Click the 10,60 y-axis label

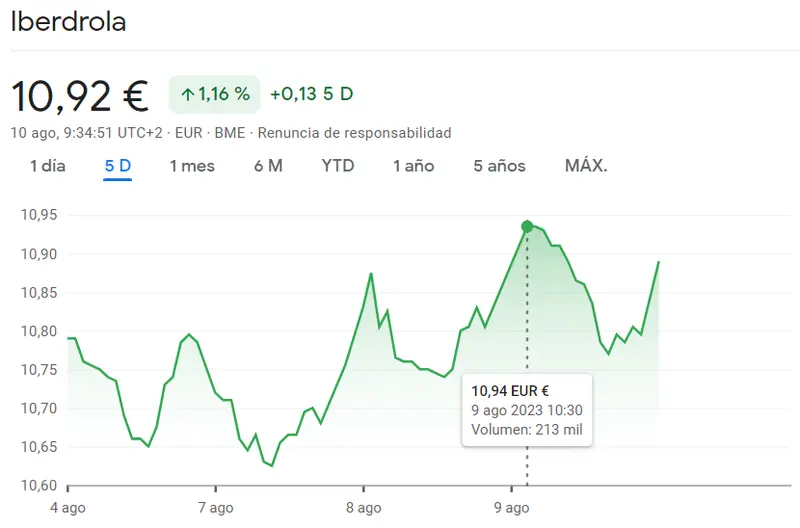[39, 486]
